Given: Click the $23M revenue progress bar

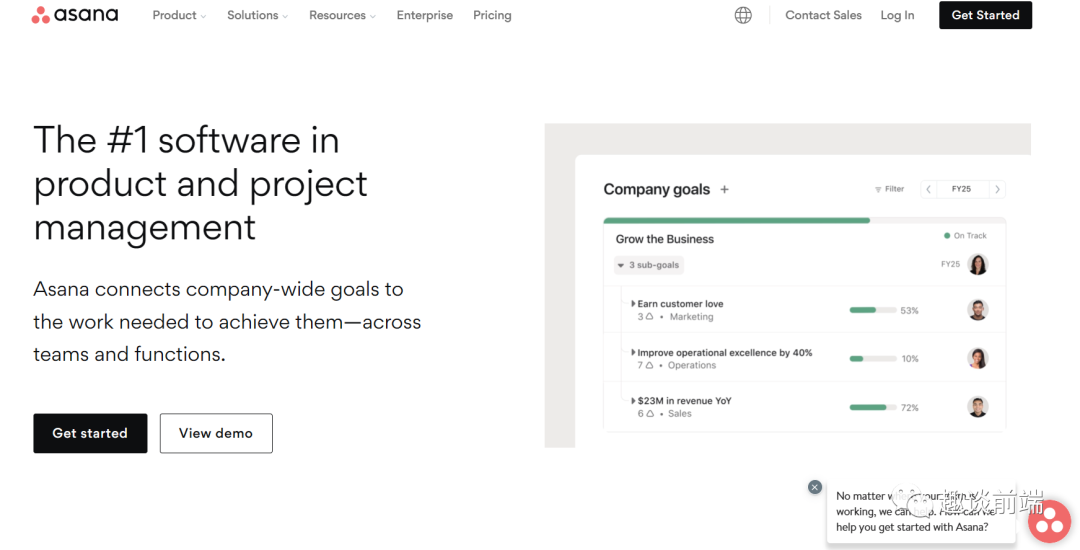Looking at the screenshot, I should point(870,407).
